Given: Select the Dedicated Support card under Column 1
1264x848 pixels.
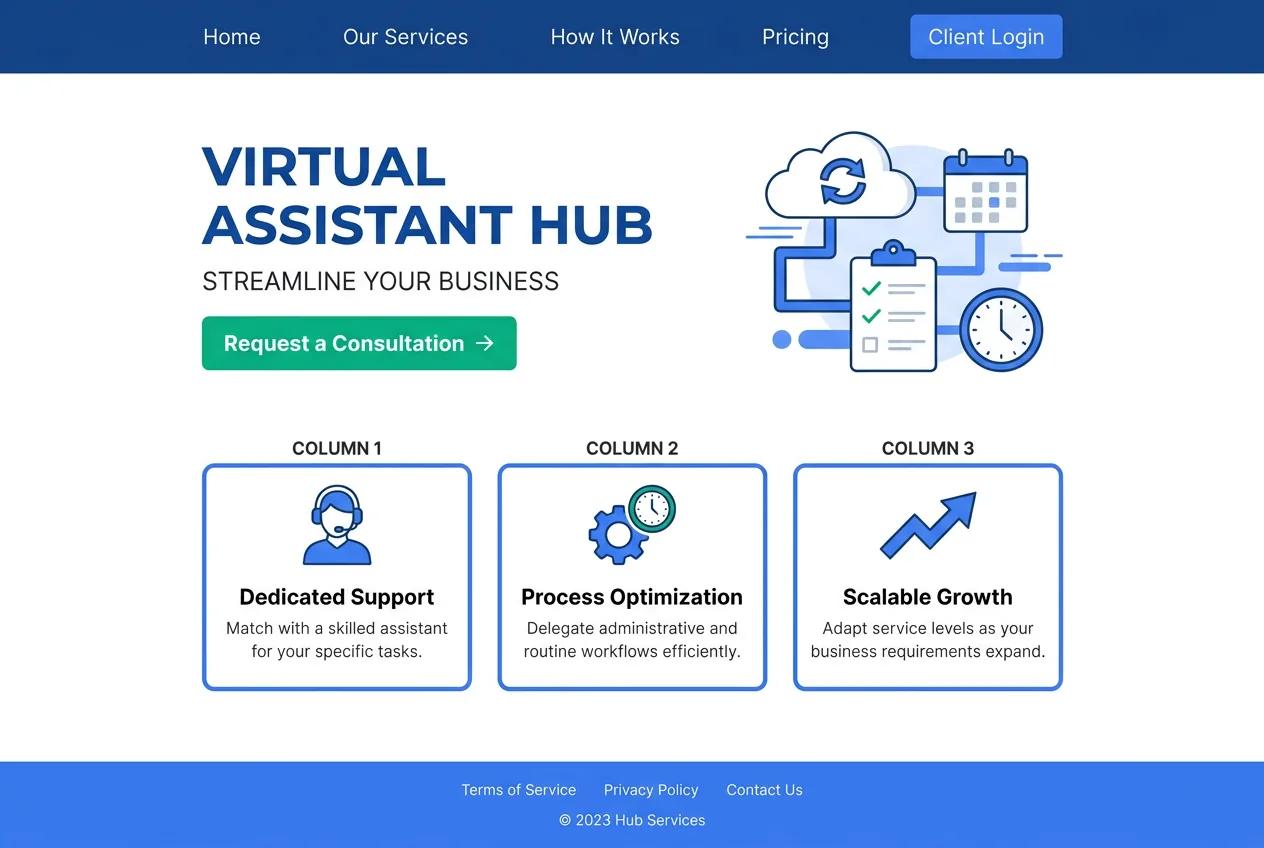Looking at the screenshot, I should [336, 576].
